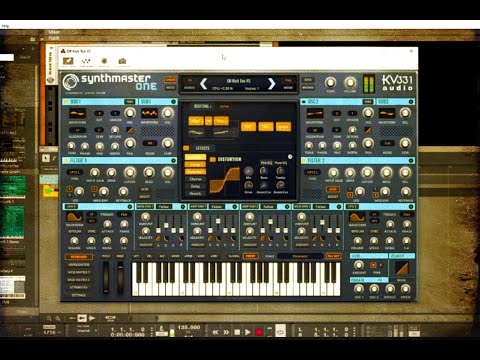
Task: Toggle Filter 2 enable switch
Action: (x=304, y=161)
